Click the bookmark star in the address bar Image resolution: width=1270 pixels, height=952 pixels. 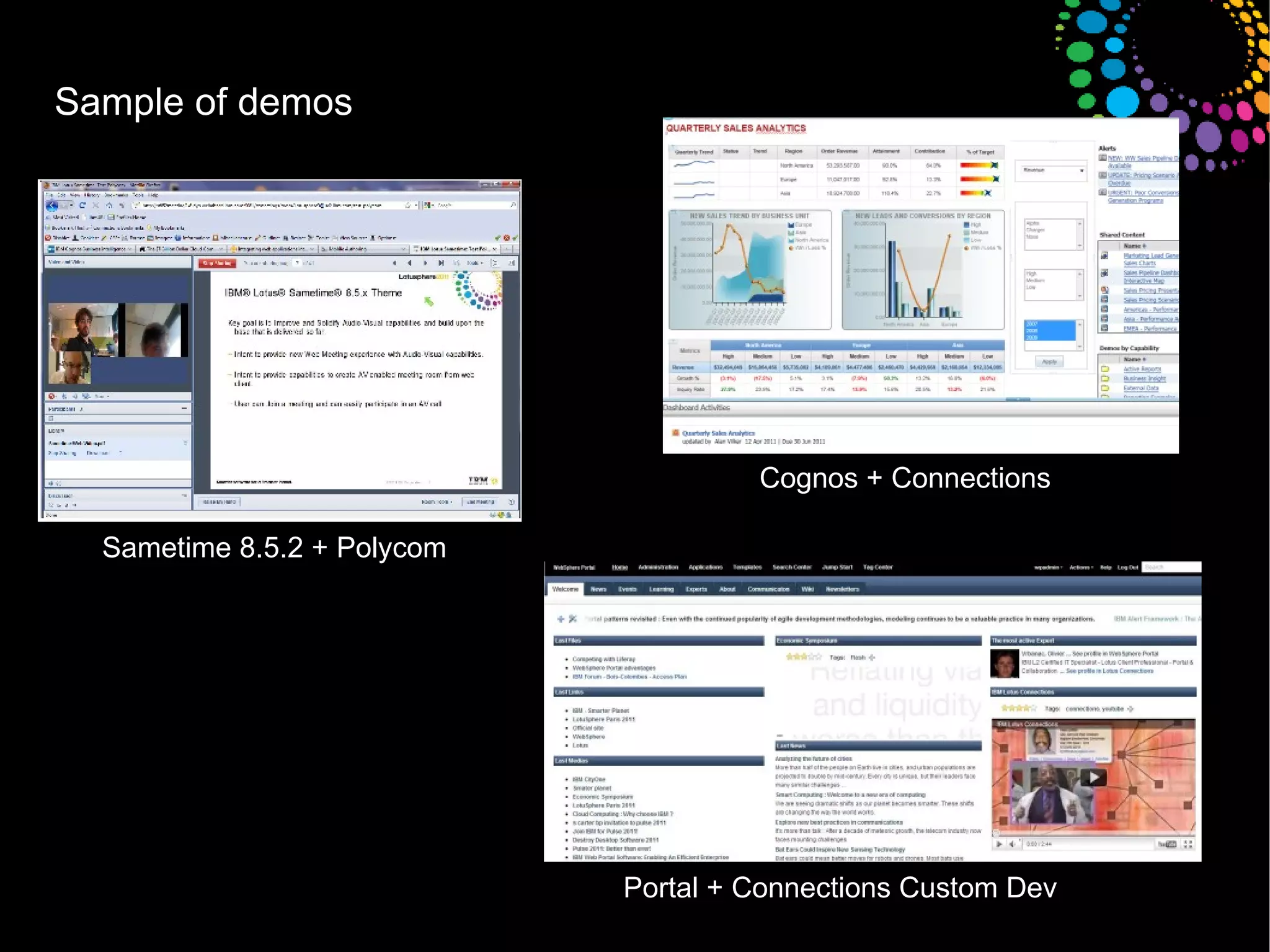coord(408,205)
